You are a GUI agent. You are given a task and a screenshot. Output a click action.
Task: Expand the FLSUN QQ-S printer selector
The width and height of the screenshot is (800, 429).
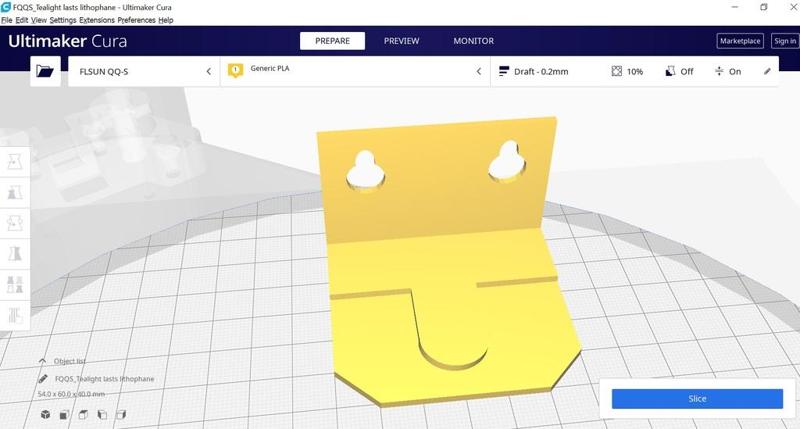coord(144,71)
